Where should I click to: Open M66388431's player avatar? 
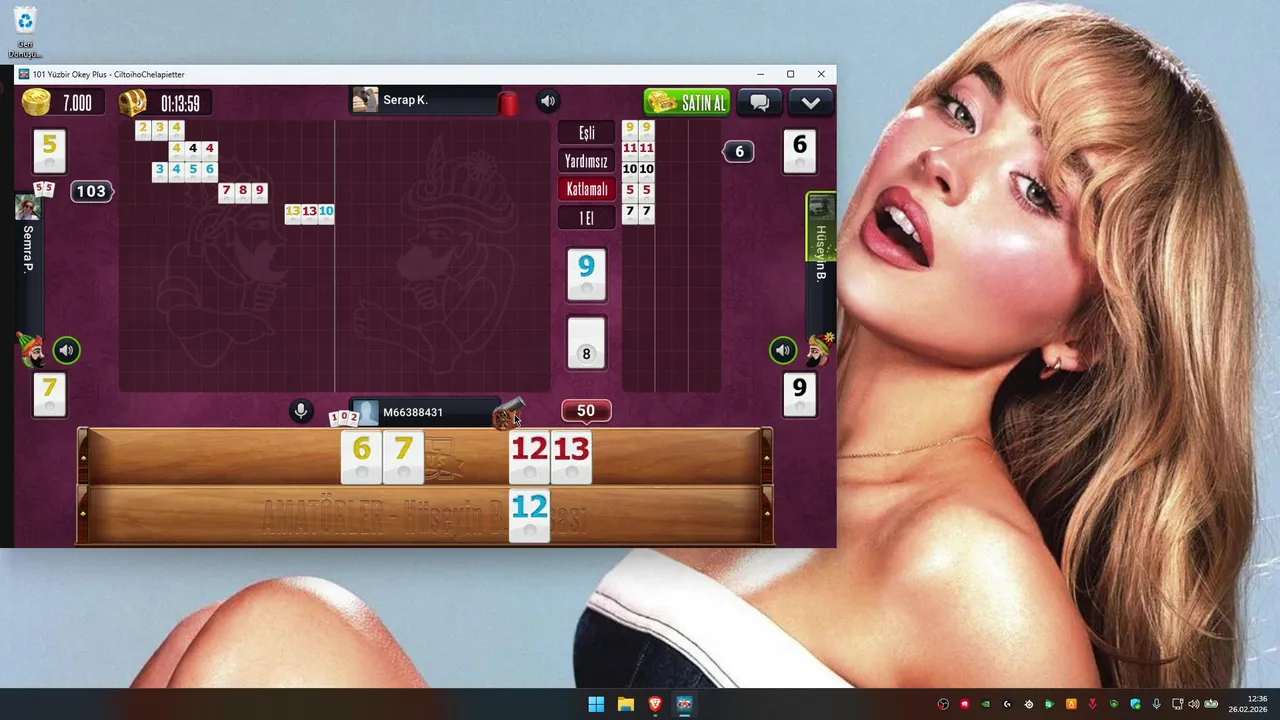click(366, 412)
